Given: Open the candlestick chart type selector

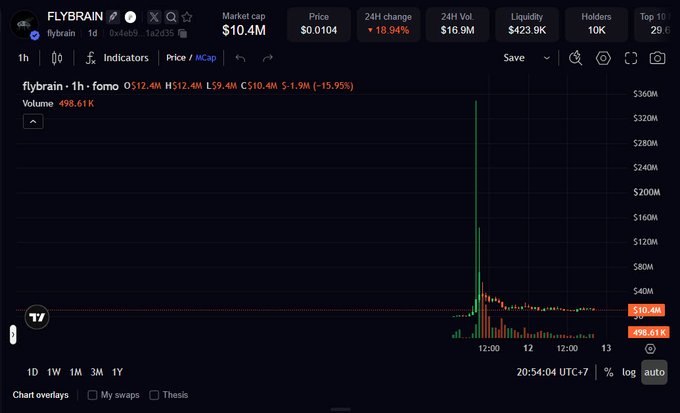Looking at the screenshot, I should 57,58.
